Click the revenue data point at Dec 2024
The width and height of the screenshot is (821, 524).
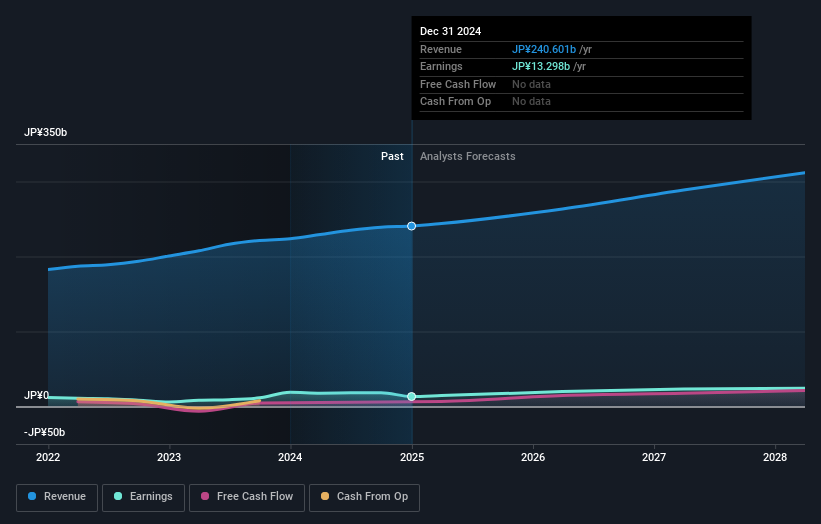[412, 226]
